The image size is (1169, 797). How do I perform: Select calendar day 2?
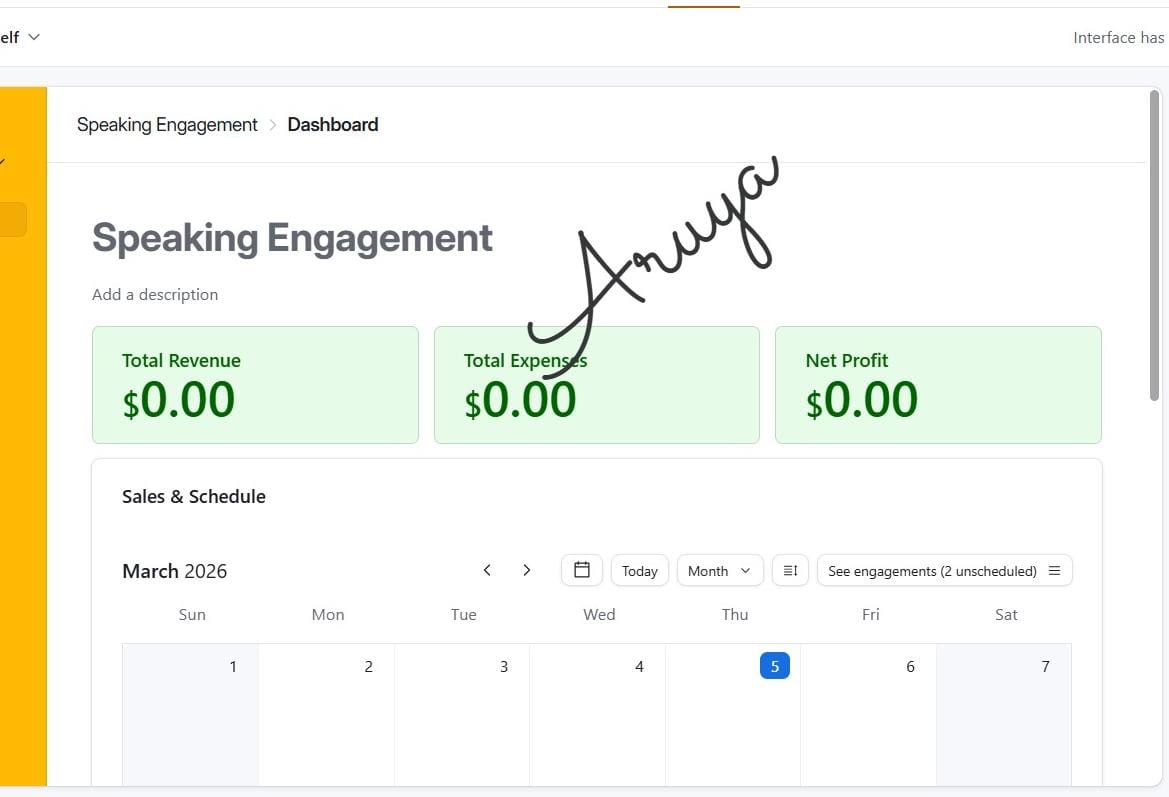[368, 667]
